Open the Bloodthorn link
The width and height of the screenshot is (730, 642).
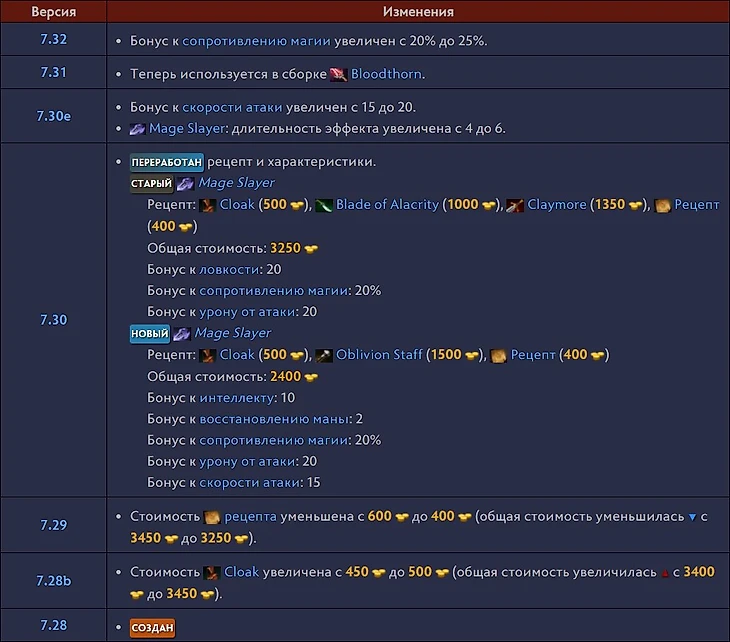pyautogui.click(x=387, y=74)
